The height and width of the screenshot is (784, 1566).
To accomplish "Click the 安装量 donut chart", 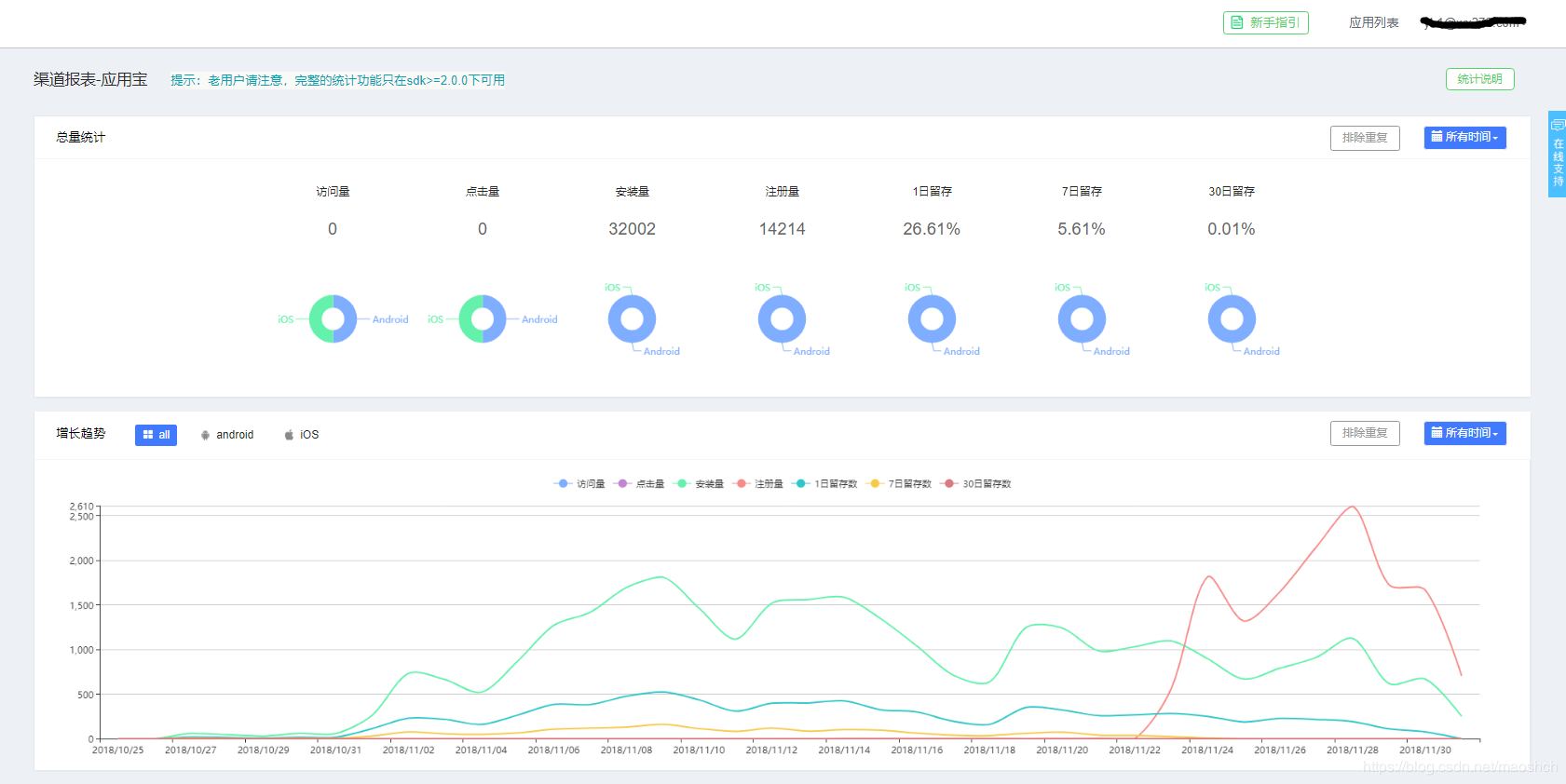I will [x=632, y=319].
